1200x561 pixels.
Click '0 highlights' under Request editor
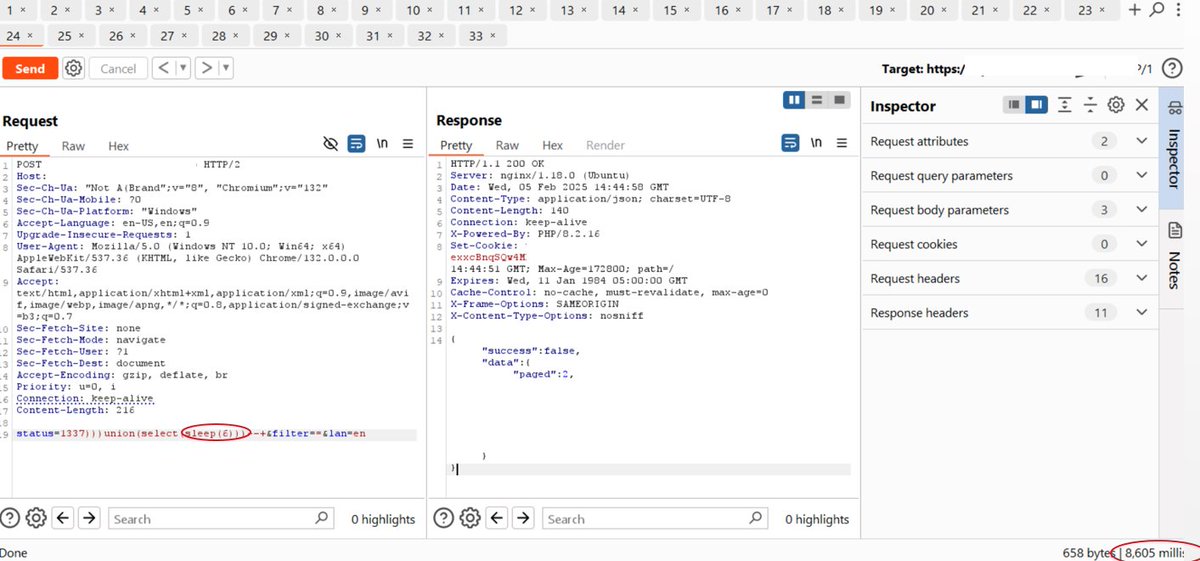(382, 519)
